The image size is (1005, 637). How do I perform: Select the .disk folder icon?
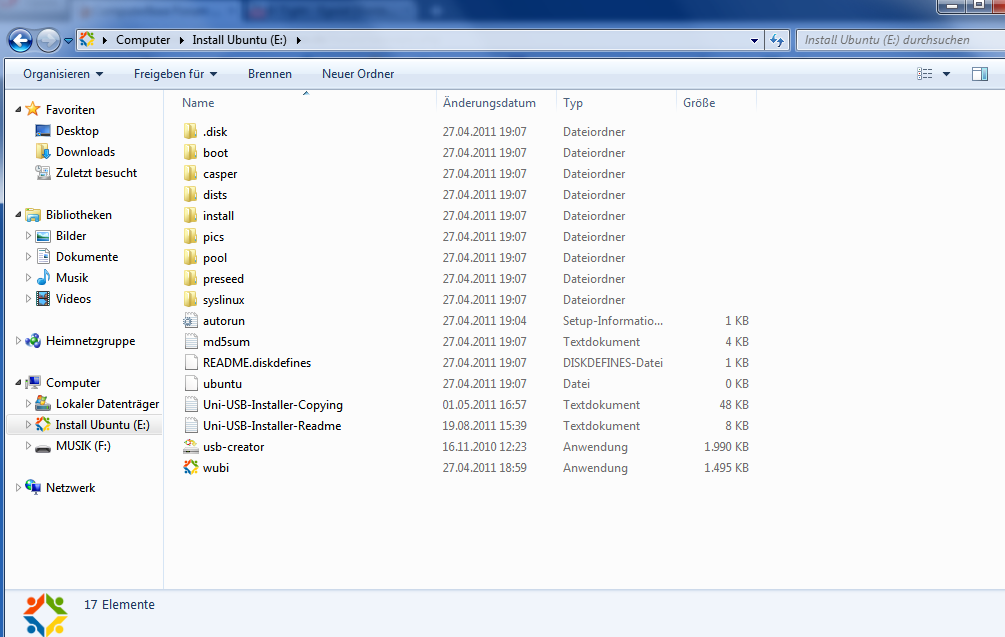click(x=190, y=131)
